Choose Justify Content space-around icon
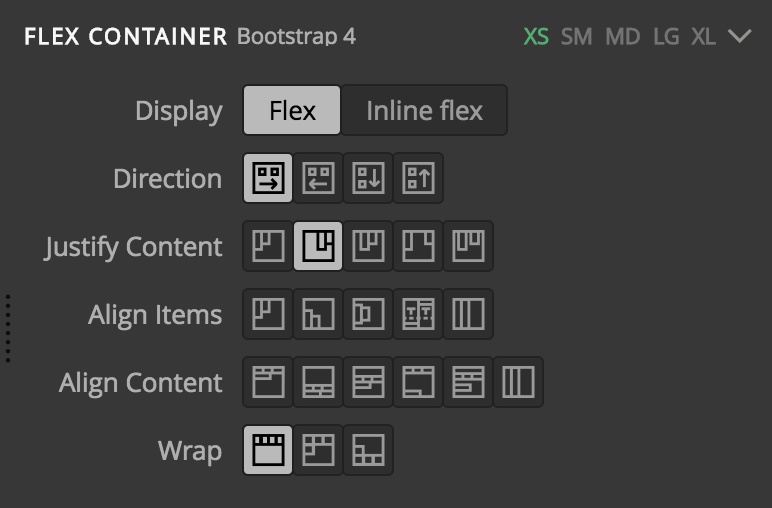The height and width of the screenshot is (508, 772). tap(468, 246)
